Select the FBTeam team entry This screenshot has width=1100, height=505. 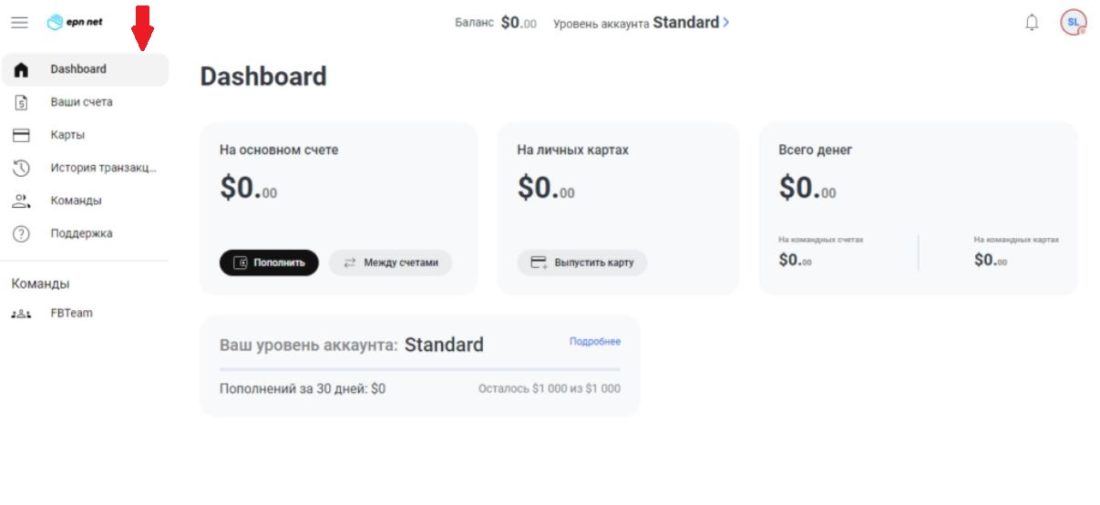[x=71, y=313]
